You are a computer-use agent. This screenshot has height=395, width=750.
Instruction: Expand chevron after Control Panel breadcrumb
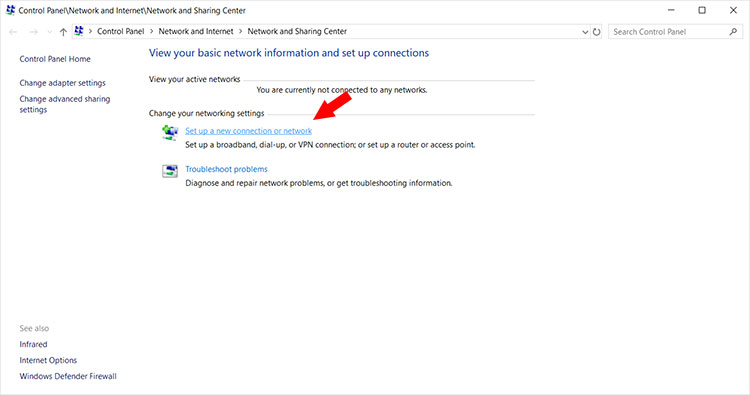point(152,31)
